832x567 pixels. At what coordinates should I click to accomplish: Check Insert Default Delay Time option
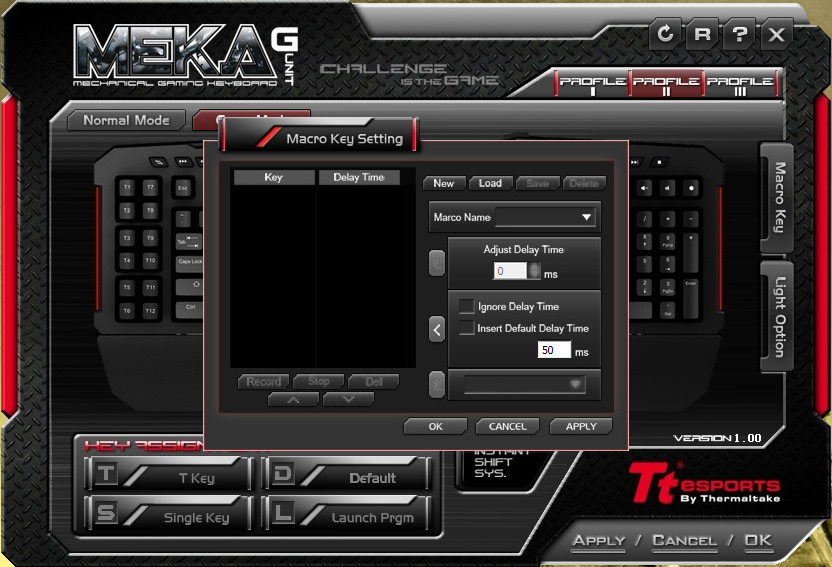(466, 328)
